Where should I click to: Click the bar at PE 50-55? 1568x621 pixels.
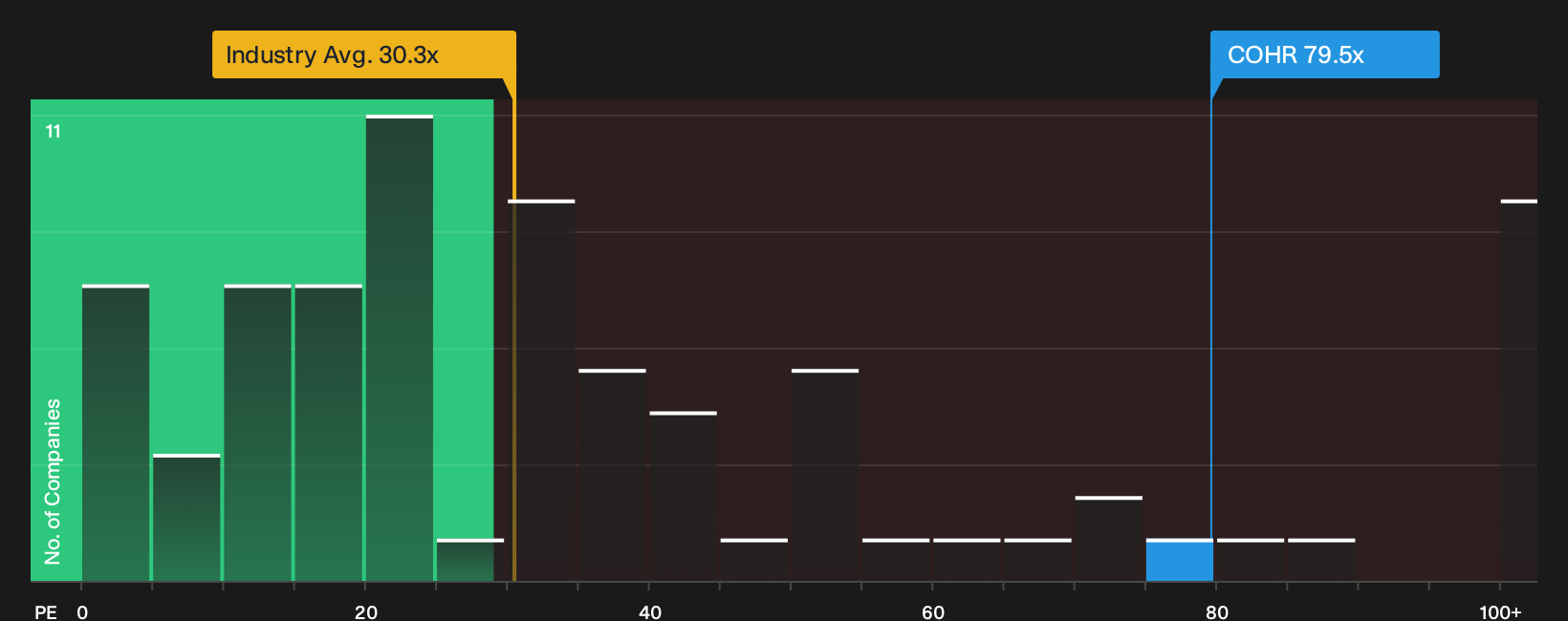(825, 475)
